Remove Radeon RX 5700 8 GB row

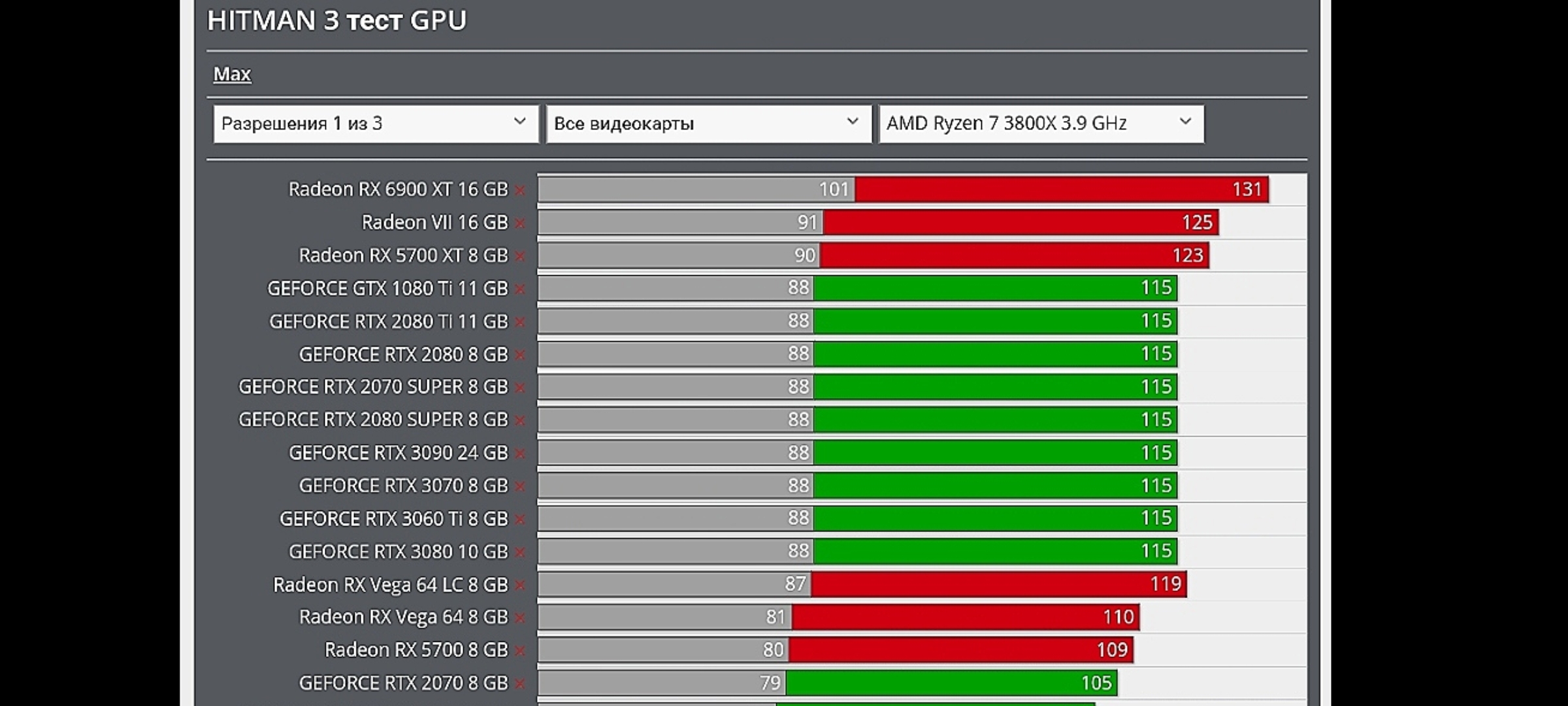(x=520, y=650)
